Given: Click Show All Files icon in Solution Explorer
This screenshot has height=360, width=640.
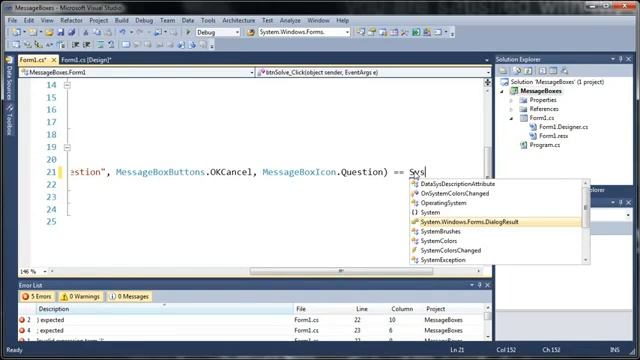Looking at the screenshot, I should pos(517,71).
